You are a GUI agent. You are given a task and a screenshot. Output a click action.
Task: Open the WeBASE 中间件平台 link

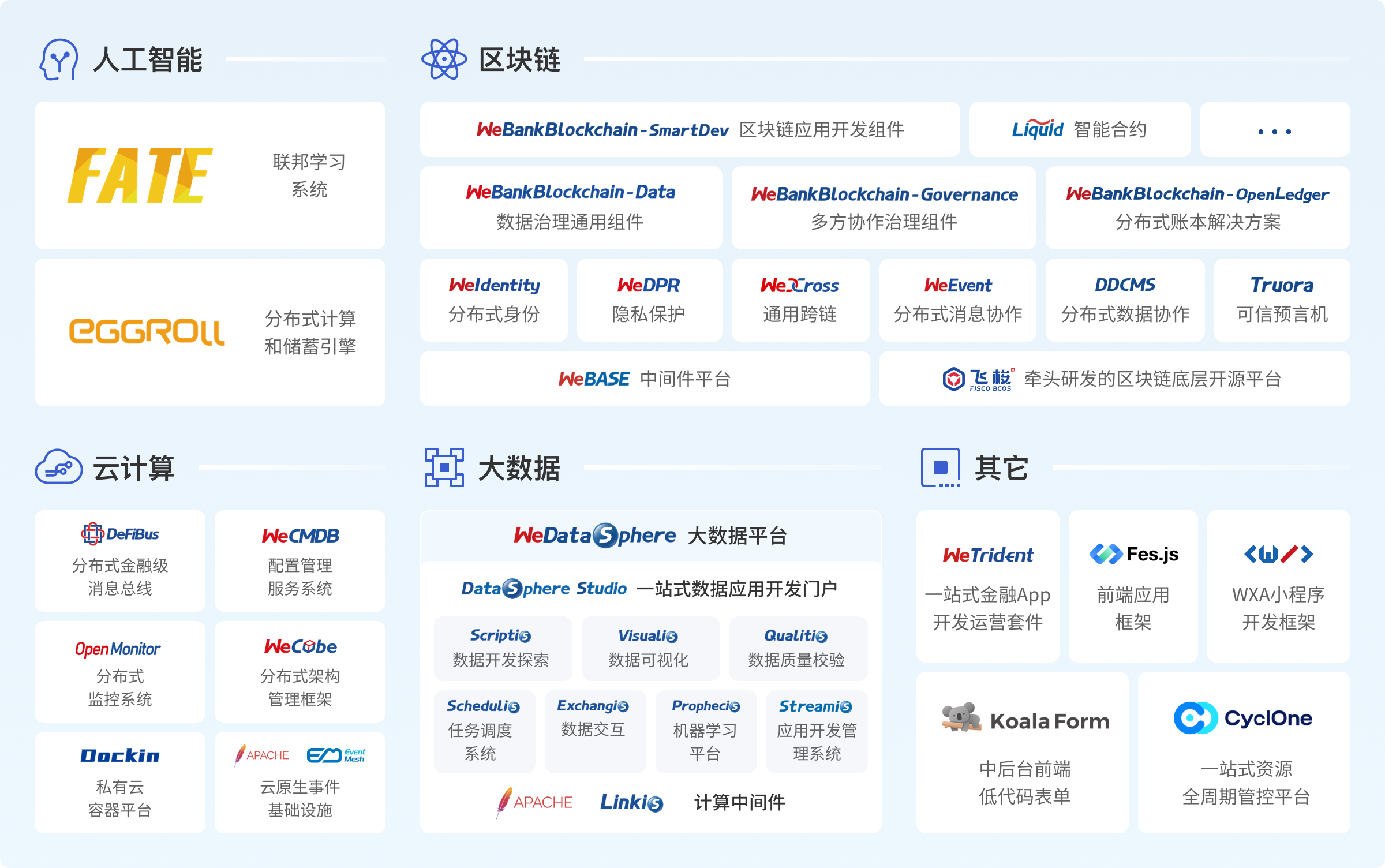click(x=645, y=378)
